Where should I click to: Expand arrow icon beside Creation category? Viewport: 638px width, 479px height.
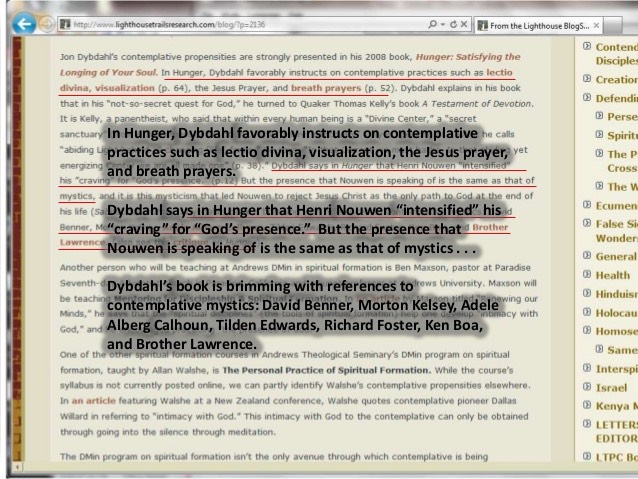pos(587,79)
